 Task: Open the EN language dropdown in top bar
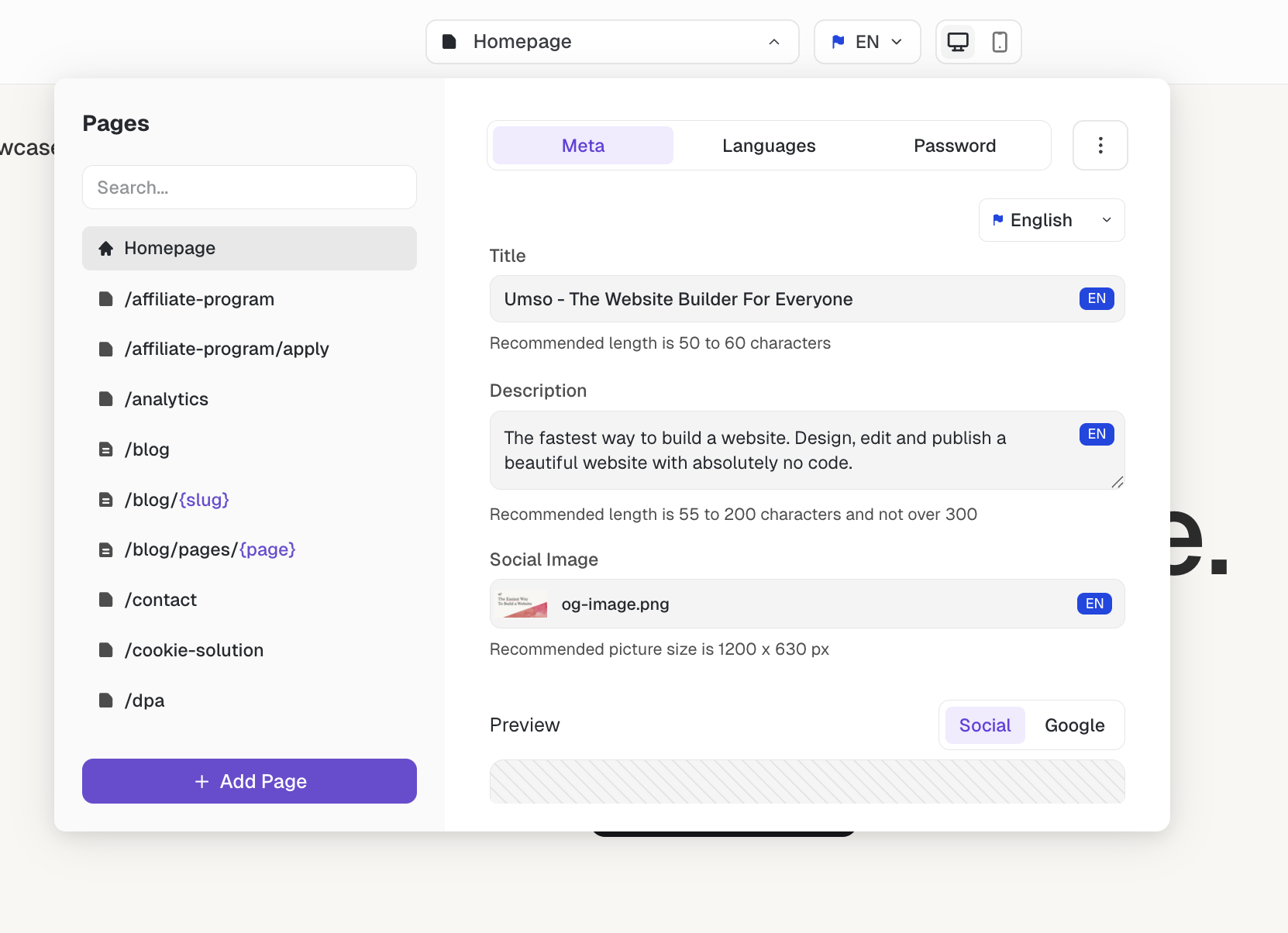coord(866,42)
